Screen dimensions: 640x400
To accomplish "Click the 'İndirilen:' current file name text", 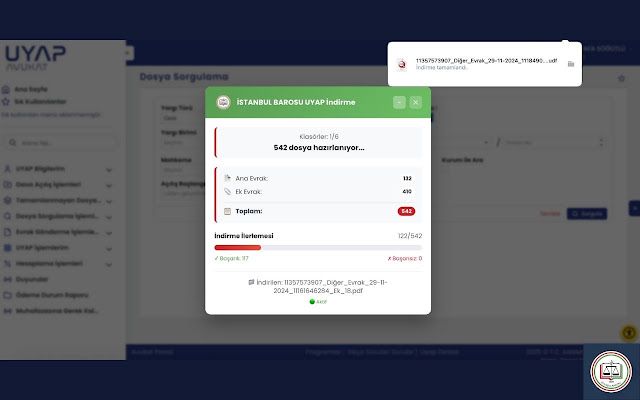I will (318, 287).
